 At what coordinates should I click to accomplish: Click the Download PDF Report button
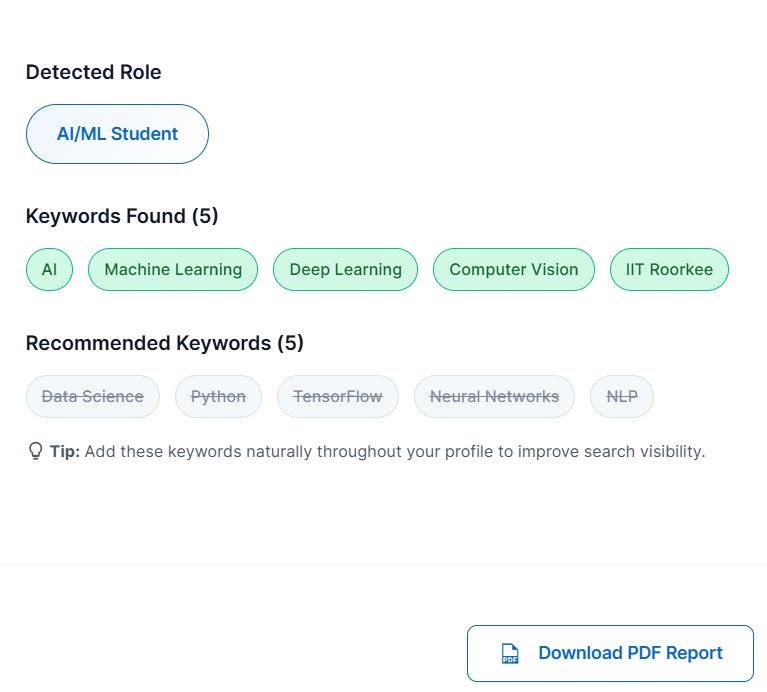click(x=610, y=654)
